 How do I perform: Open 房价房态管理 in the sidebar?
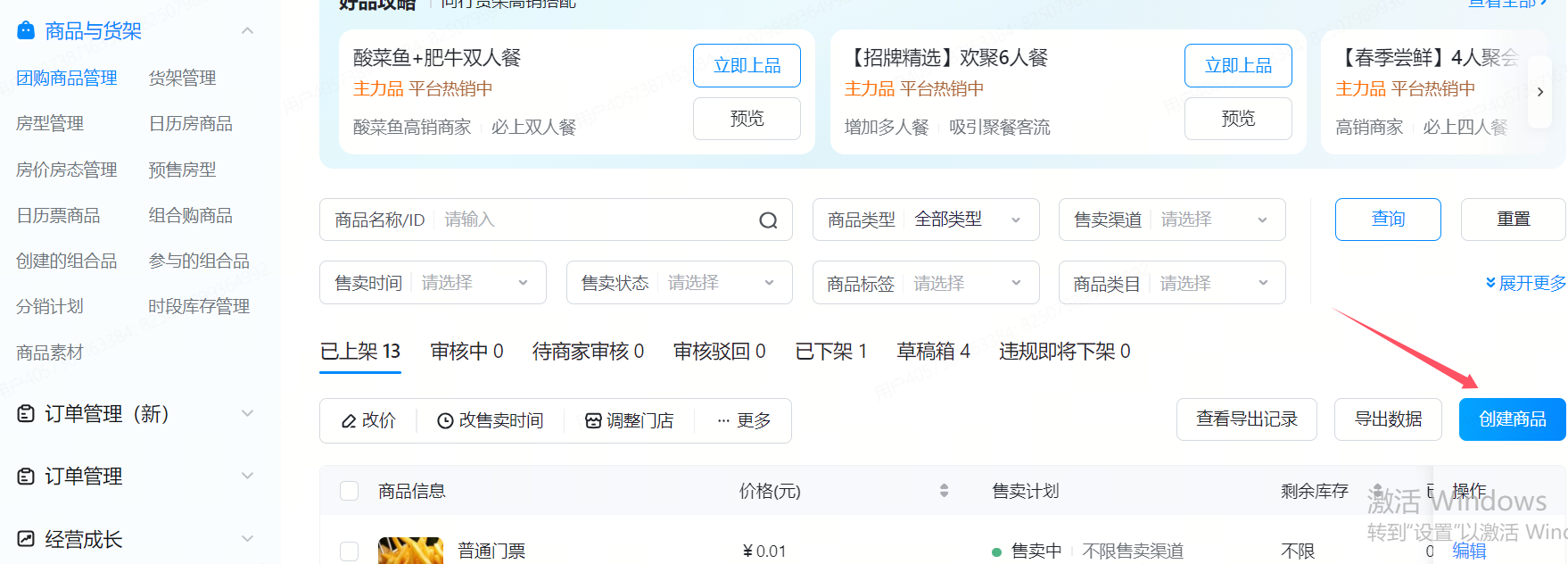click(67, 170)
